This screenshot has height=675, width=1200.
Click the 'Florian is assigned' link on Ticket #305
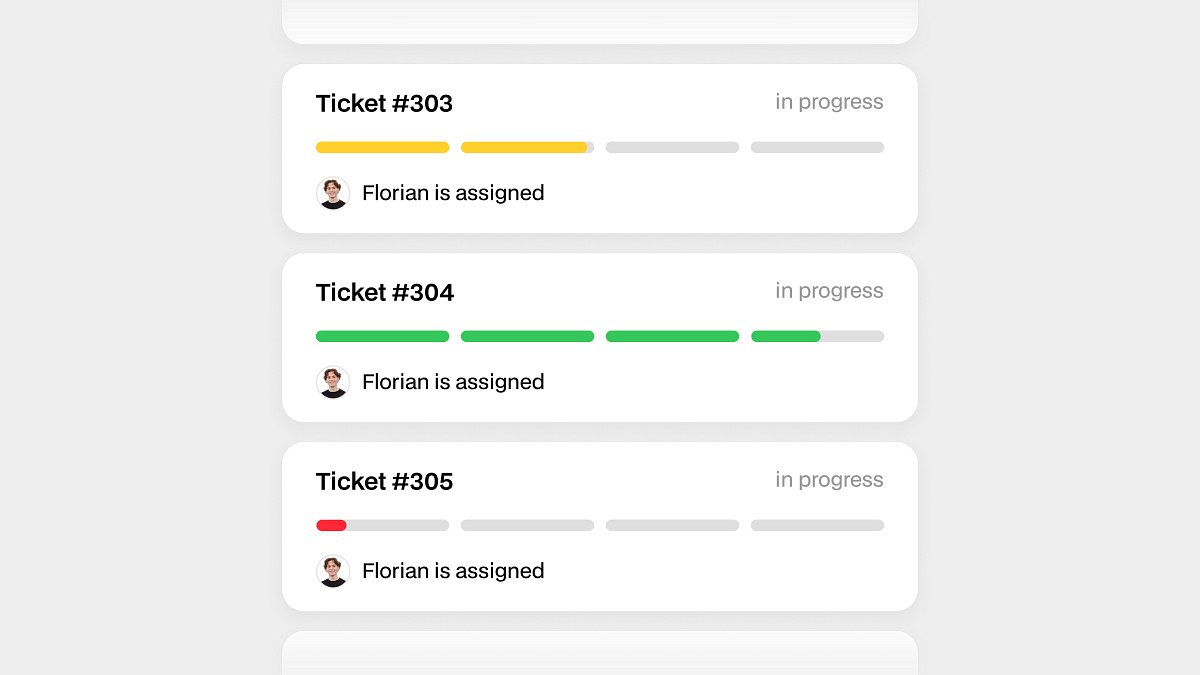pos(453,571)
